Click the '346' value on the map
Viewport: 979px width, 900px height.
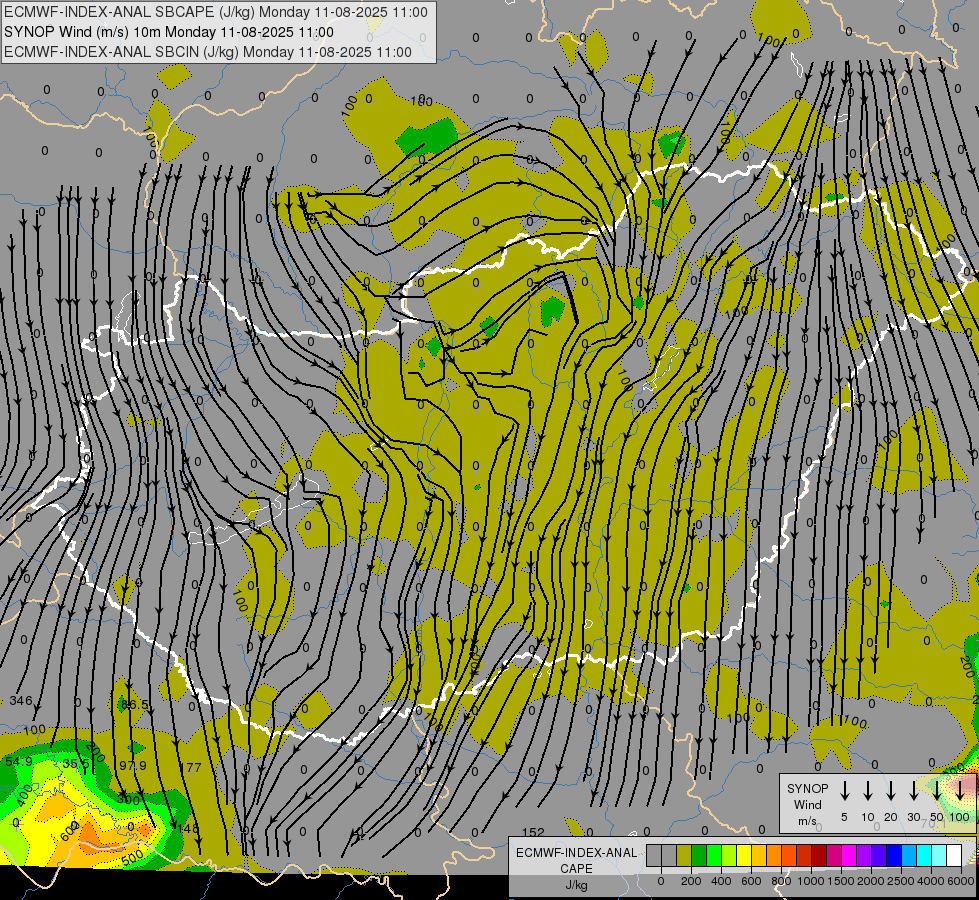(x=21, y=701)
